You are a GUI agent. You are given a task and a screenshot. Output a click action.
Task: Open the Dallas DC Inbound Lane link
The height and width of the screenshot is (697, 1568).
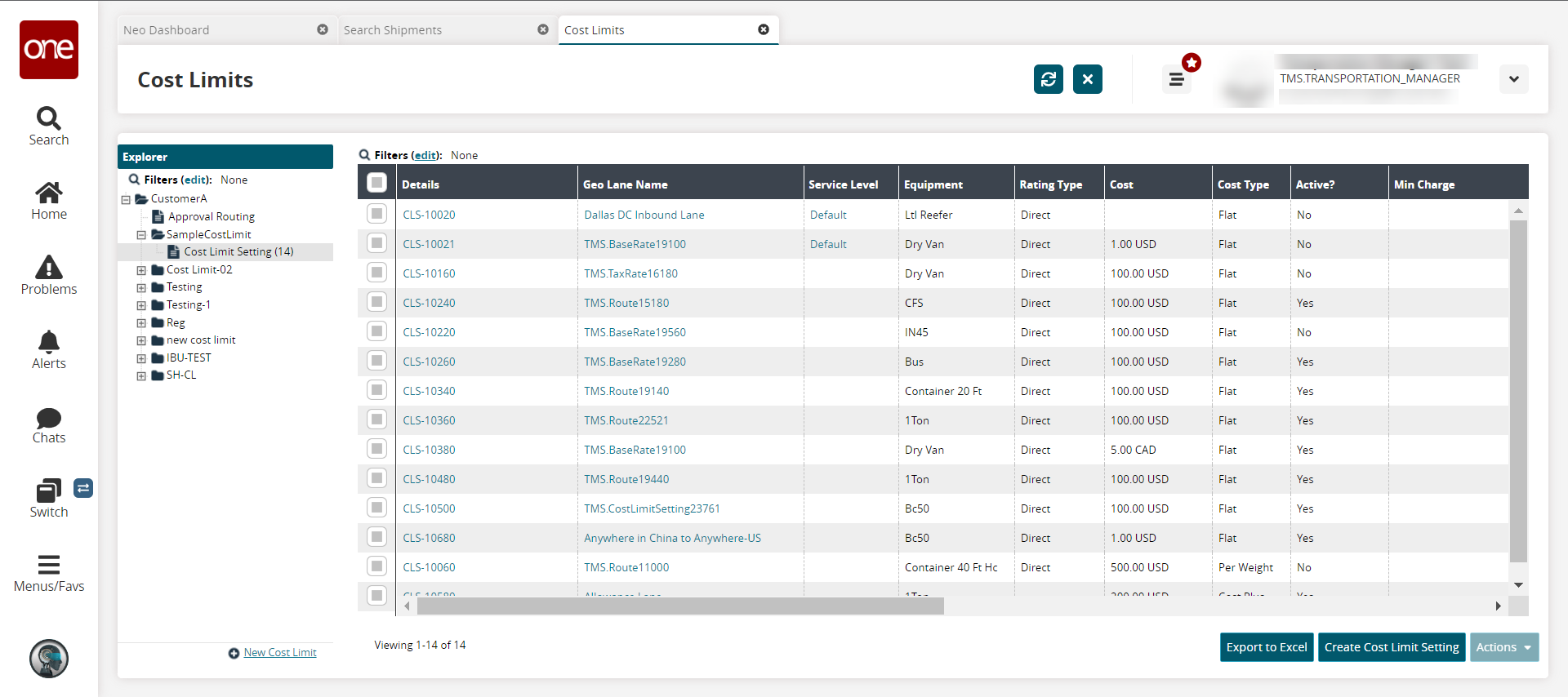click(x=644, y=215)
